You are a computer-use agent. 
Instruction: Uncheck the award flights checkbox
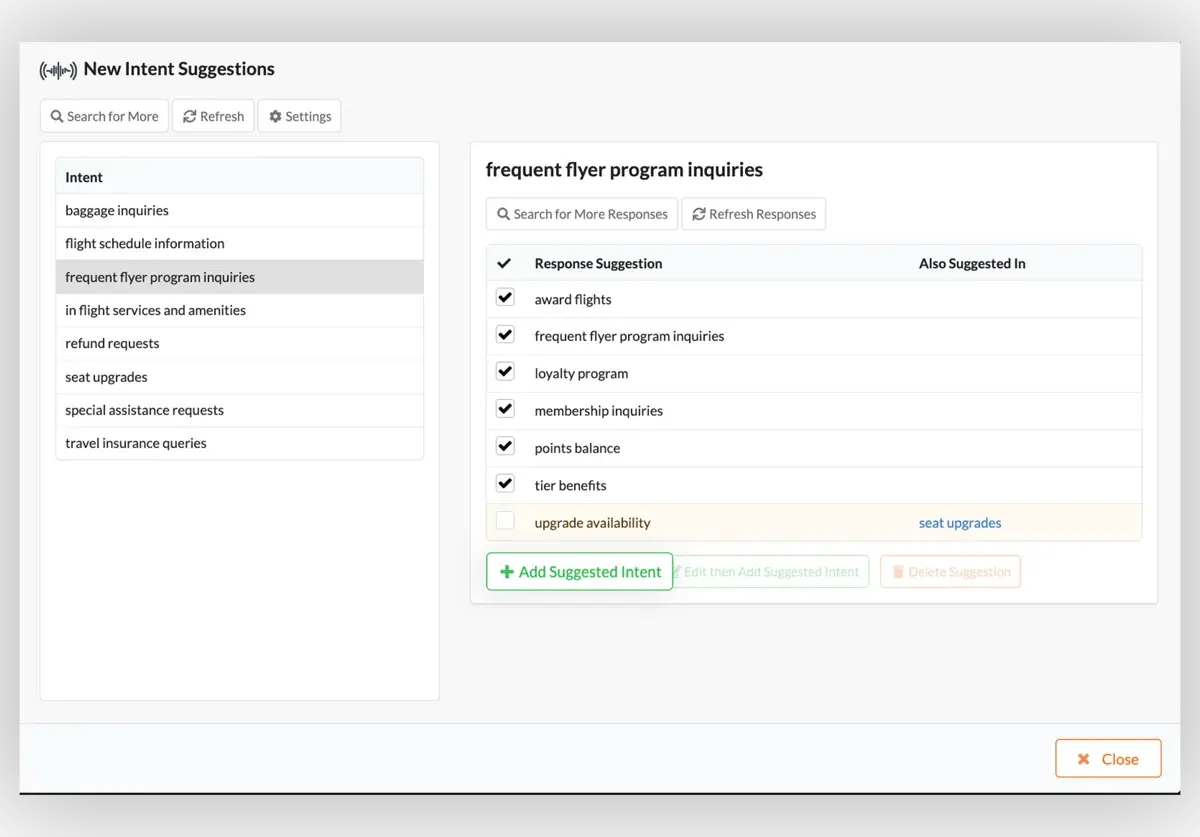pos(505,298)
